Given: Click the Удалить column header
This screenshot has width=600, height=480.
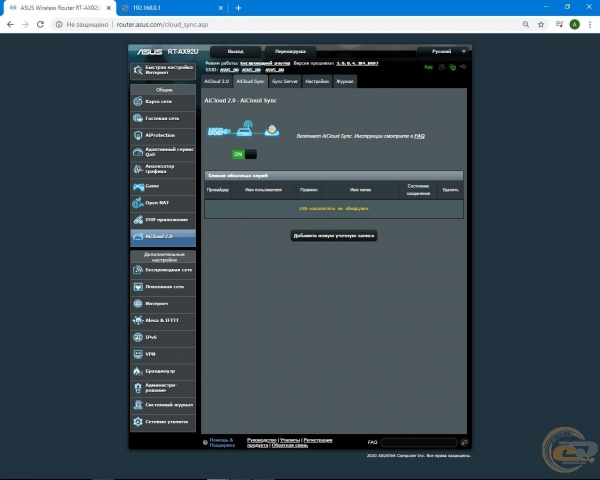Looking at the screenshot, I should point(450,190).
